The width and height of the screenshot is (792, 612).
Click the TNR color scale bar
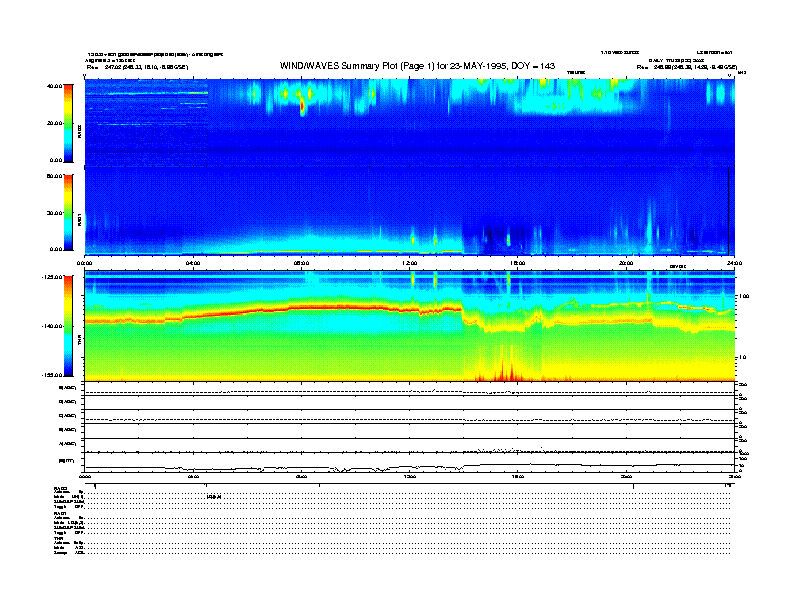(x=68, y=326)
